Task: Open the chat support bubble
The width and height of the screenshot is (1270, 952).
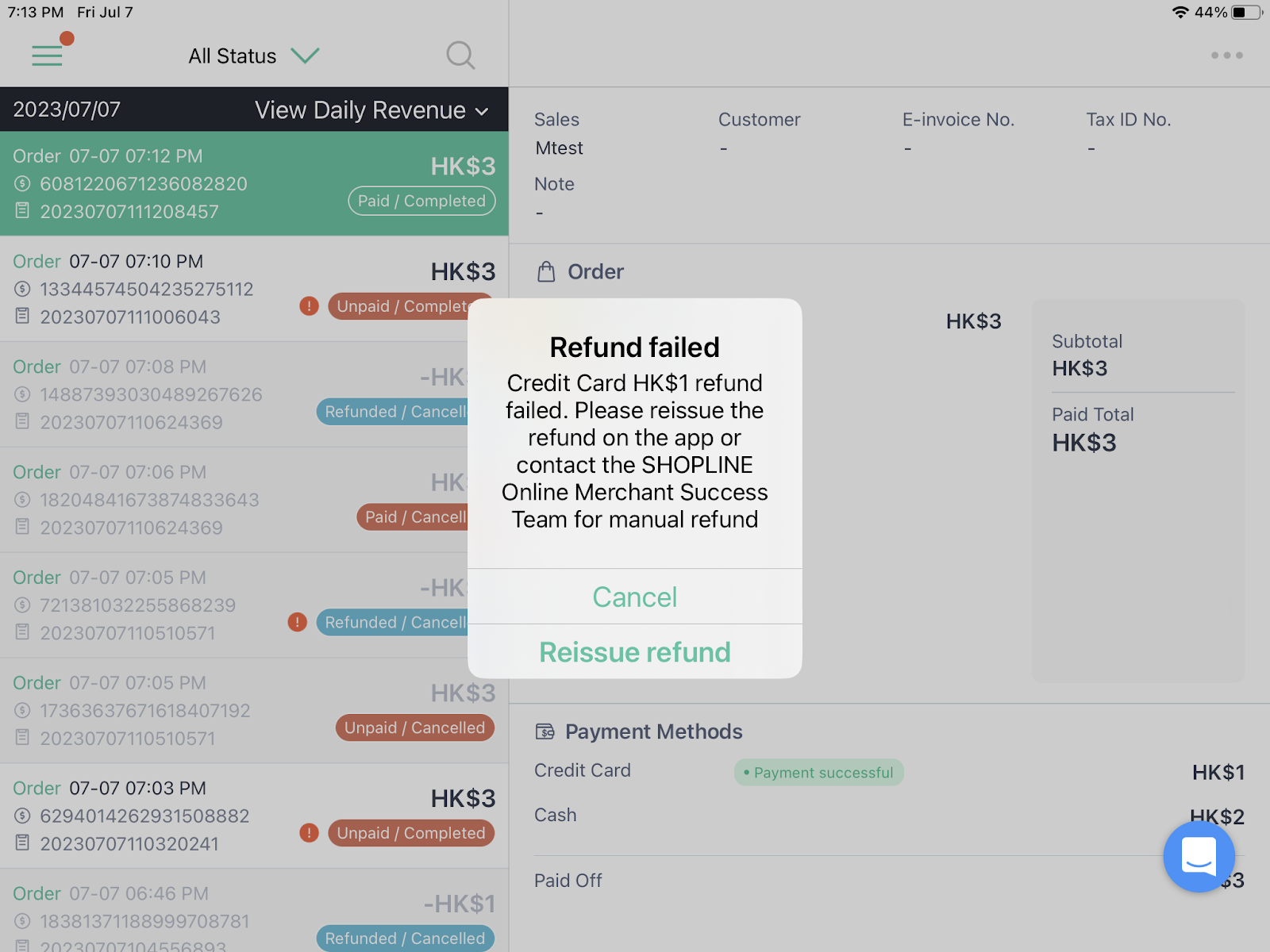Action: coord(1199,857)
